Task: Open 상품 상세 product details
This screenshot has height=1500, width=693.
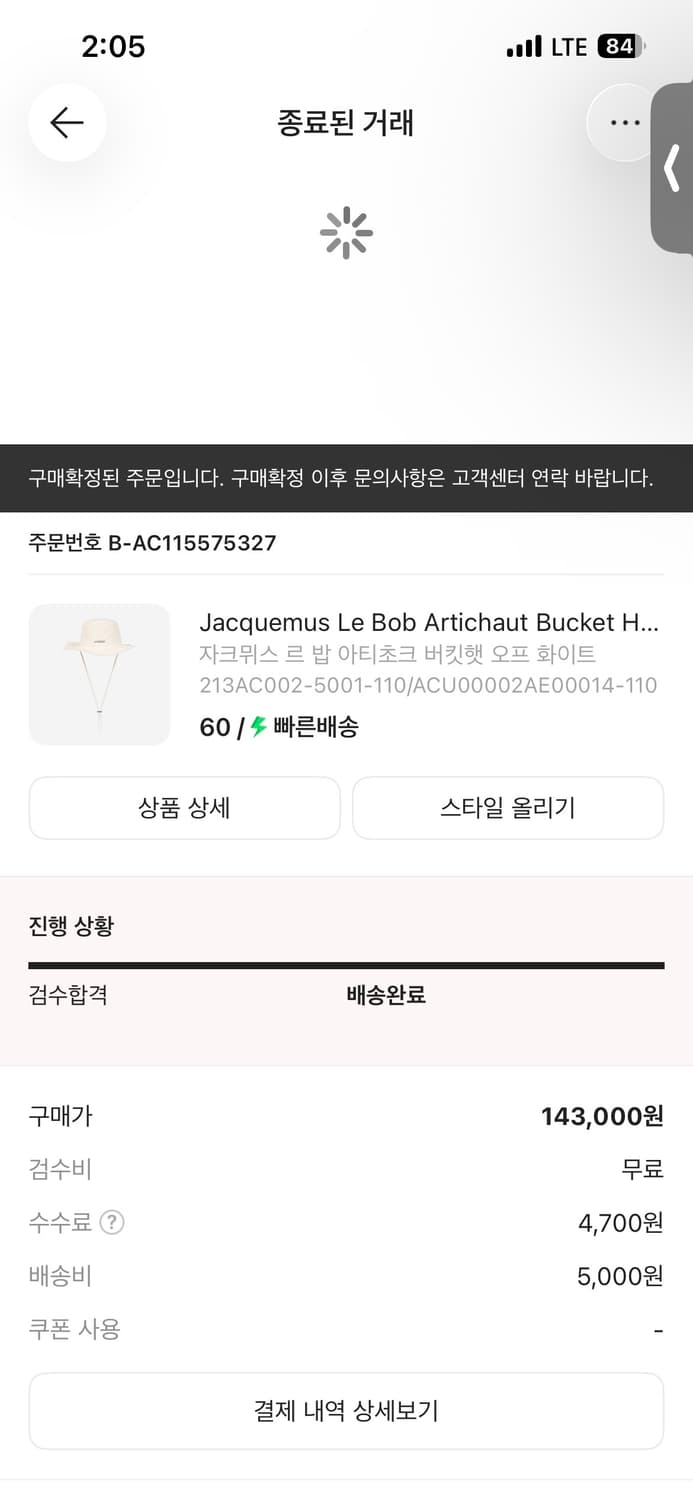Action: click(x=184, y=807)
